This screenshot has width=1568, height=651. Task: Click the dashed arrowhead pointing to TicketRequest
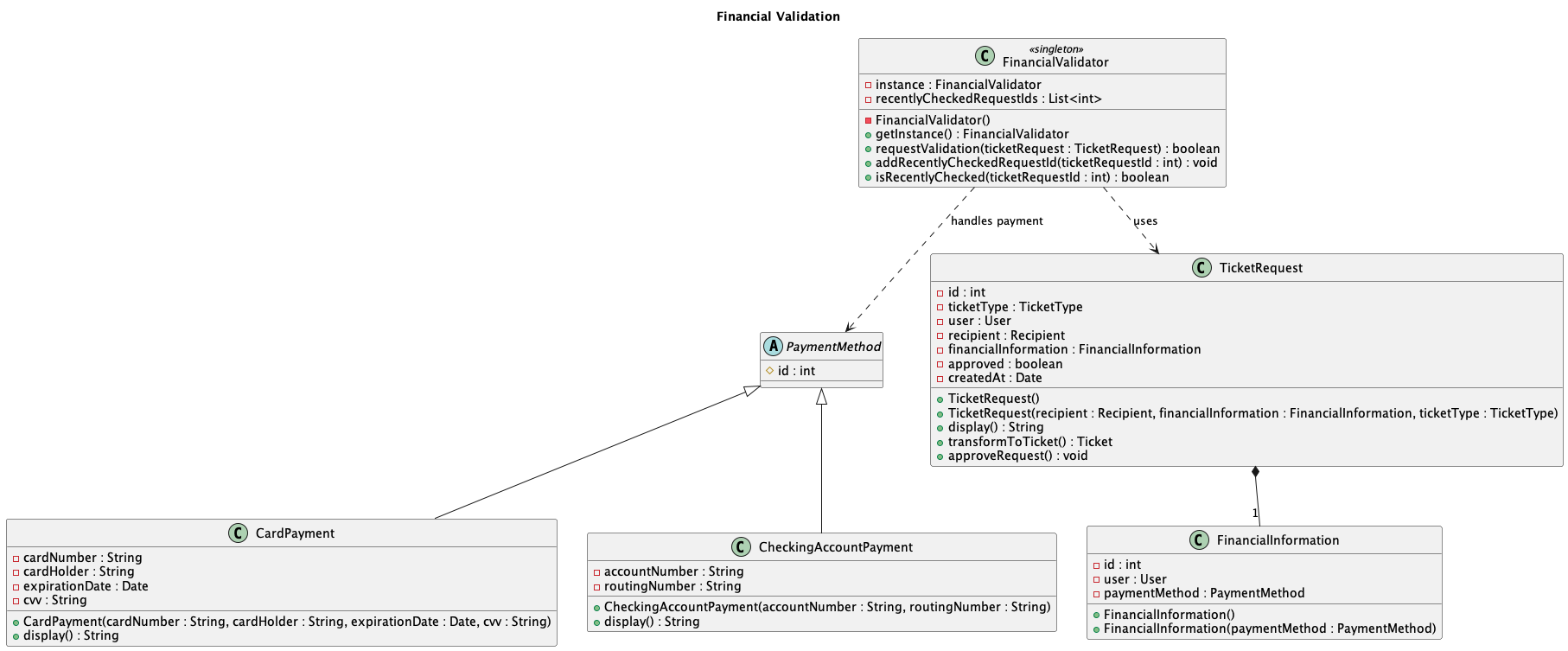[x=1154, y=247]
